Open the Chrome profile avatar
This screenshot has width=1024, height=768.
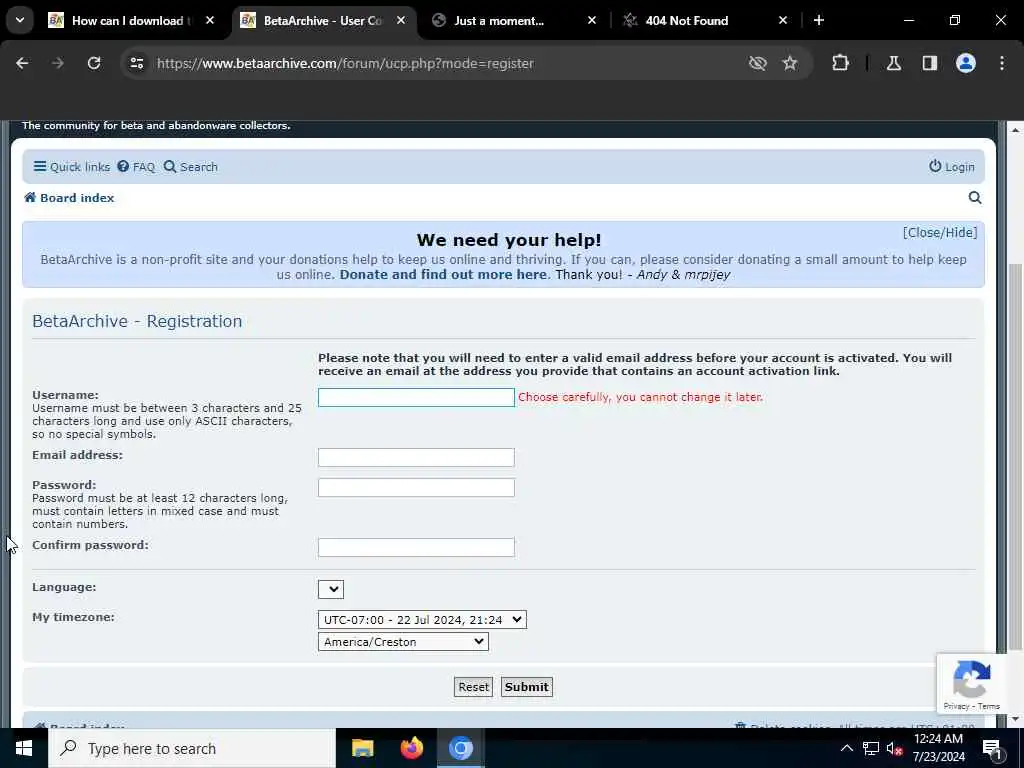click(966, 63)
